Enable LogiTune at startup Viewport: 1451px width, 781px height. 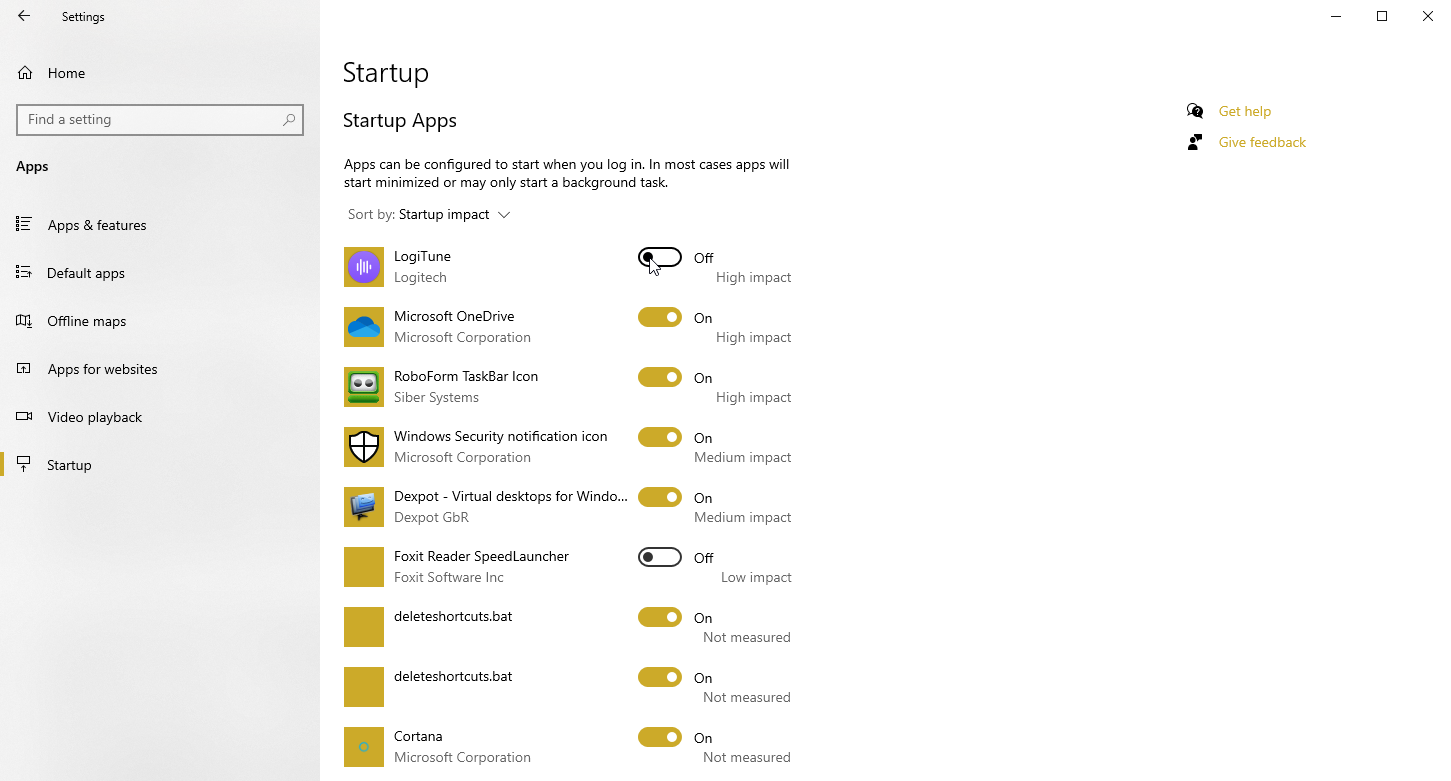tap(660, 258)
